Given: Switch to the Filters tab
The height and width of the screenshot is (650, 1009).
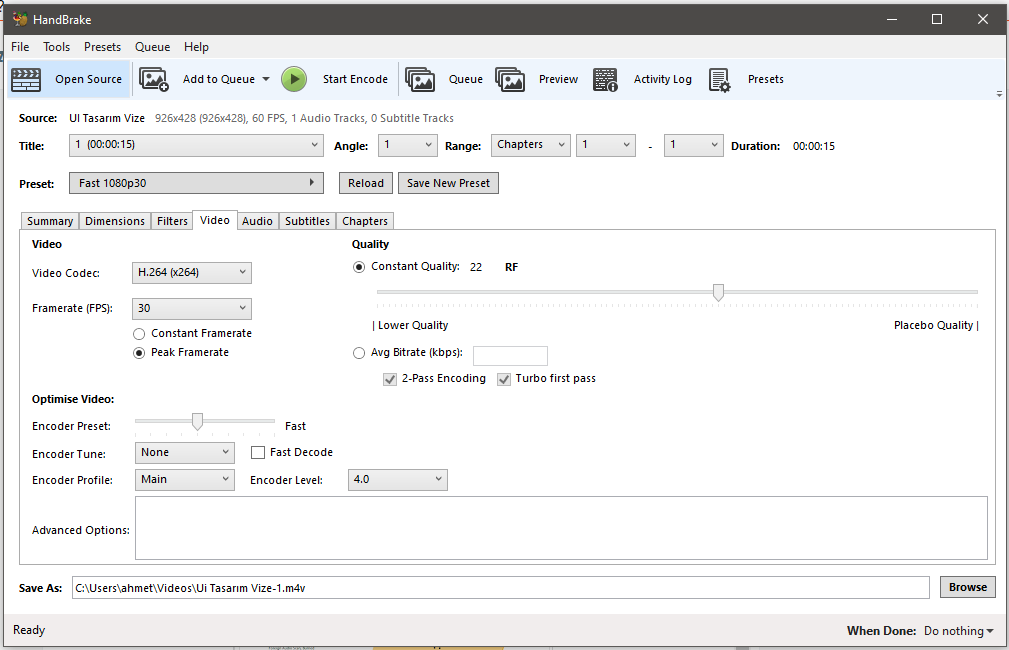Looking at the screenshot, I should click(x=172, y=221).
